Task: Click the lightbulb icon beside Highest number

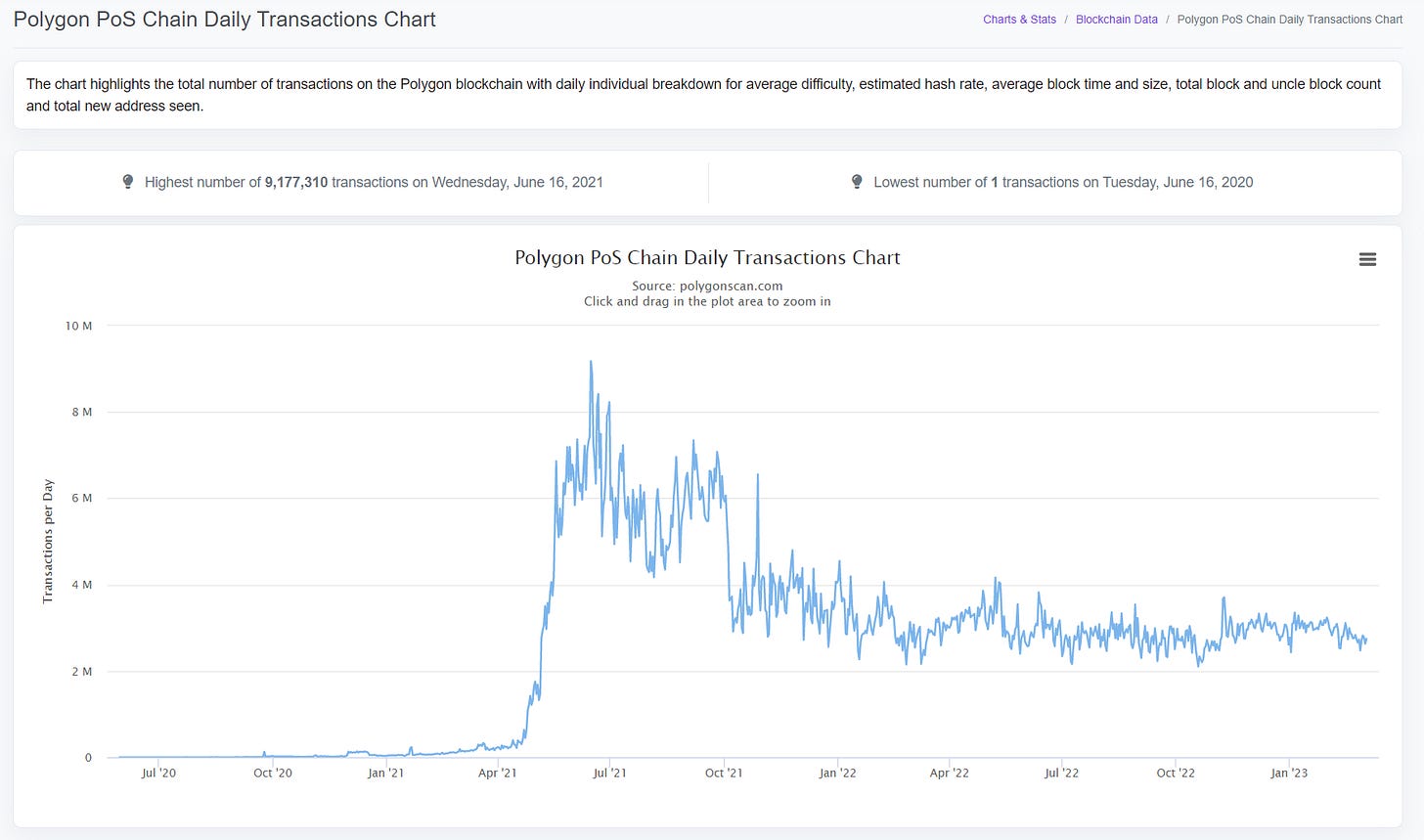Action: coord(127,182)
